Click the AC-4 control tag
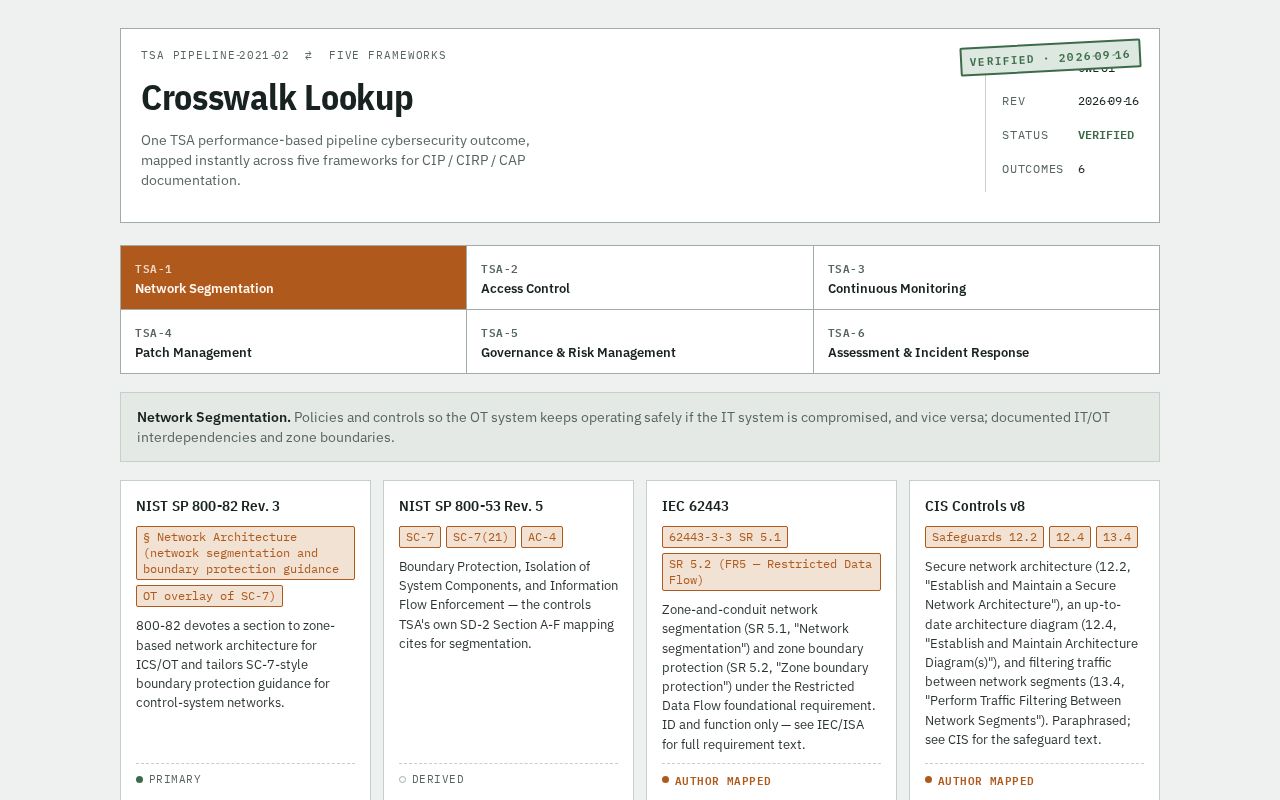Screen dimensions: 1280x800 tap(542, 537)
